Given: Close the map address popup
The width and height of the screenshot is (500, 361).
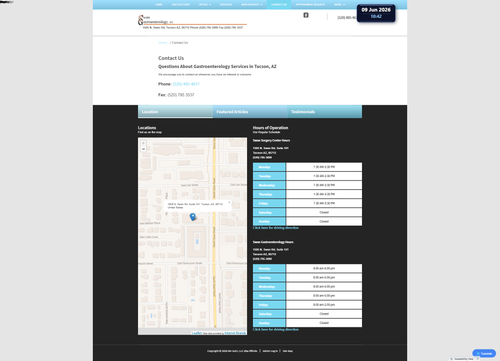Looking at the screenshot, I should (x=229, y=202).
